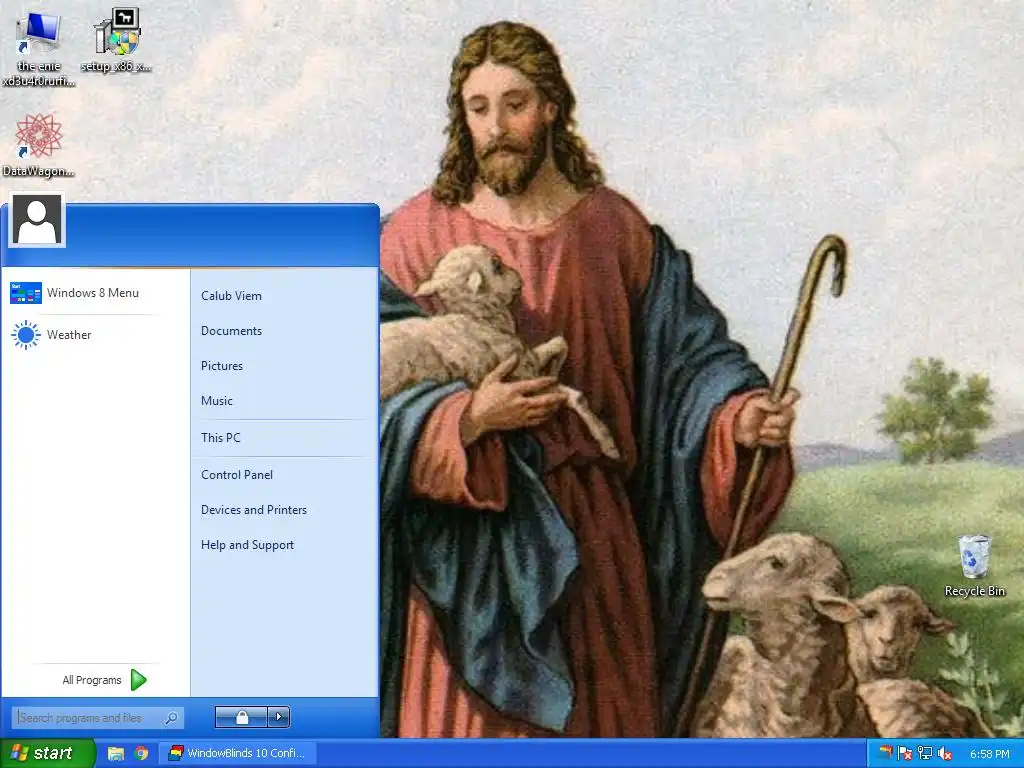Open Devices and Printers

[x=254, y=510]
